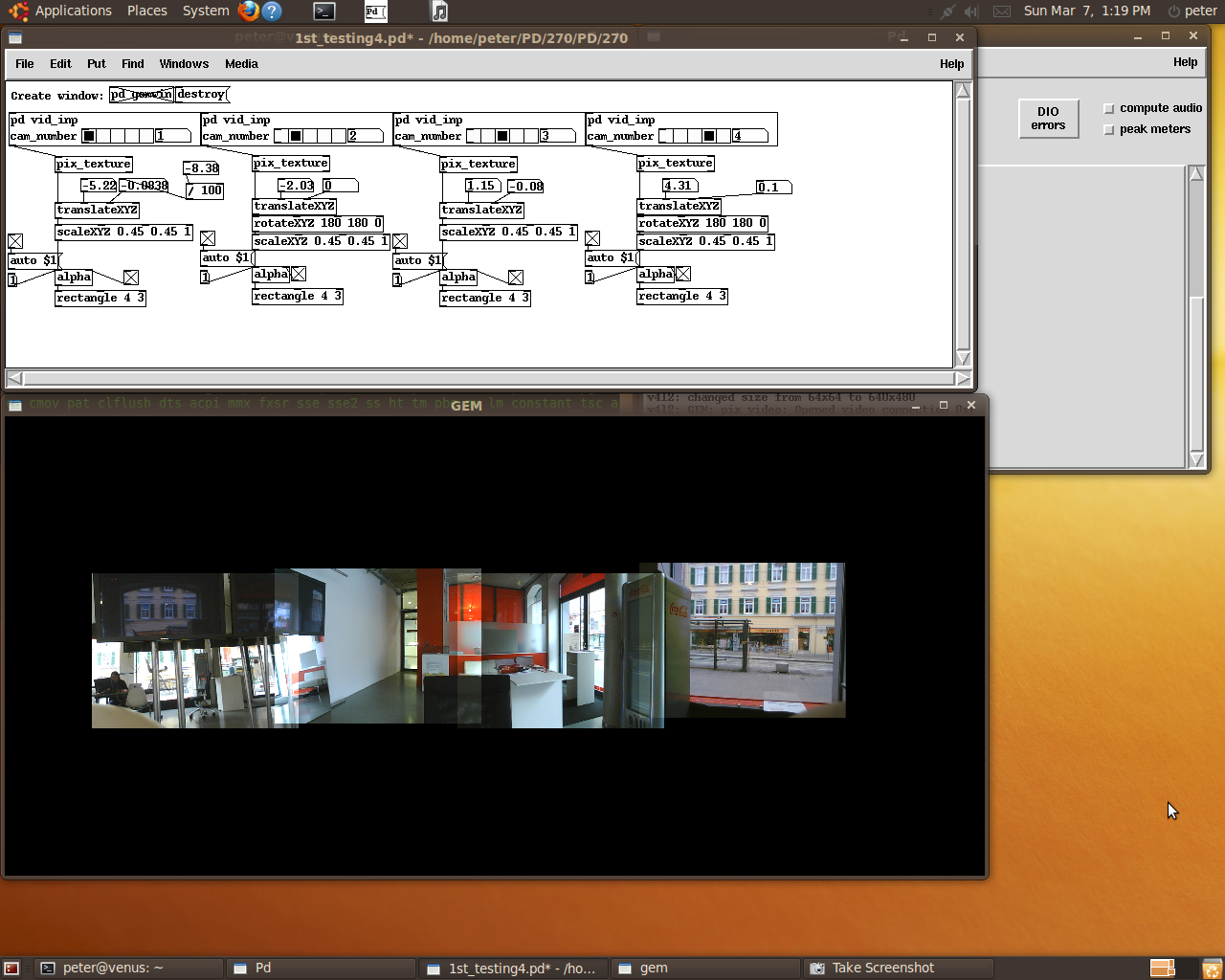Screen dimensions: 1225x980
Task: Click the Pd launcher icon in top panel
Action: coord(376,11)
